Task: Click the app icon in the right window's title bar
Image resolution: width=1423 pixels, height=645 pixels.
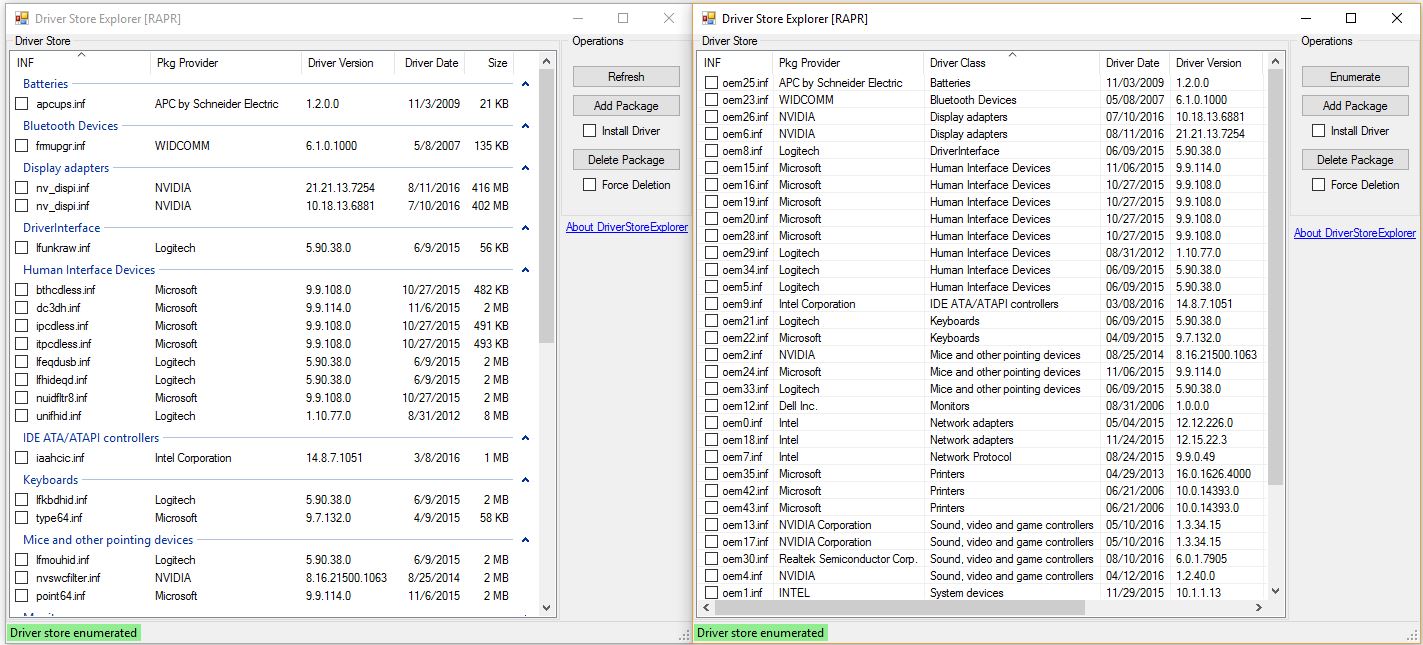Action: click(708, 18)
